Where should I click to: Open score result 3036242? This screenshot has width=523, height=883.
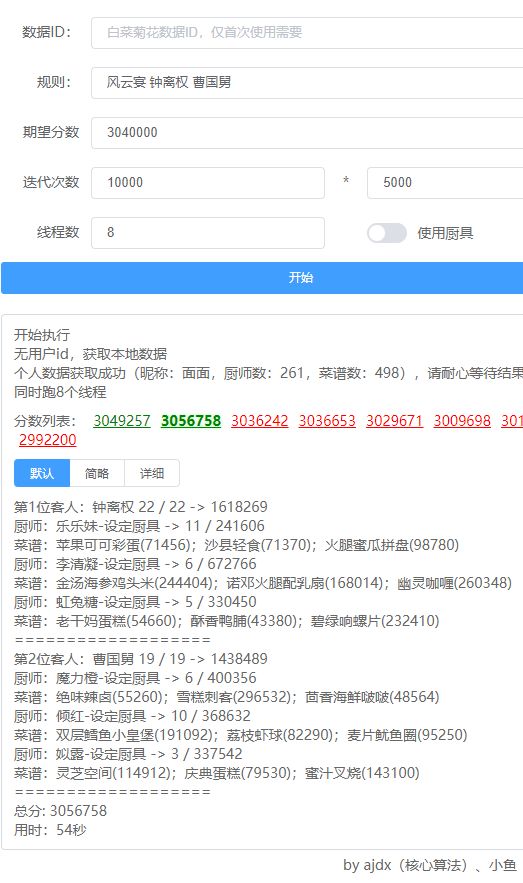click(x=260, y=421)
